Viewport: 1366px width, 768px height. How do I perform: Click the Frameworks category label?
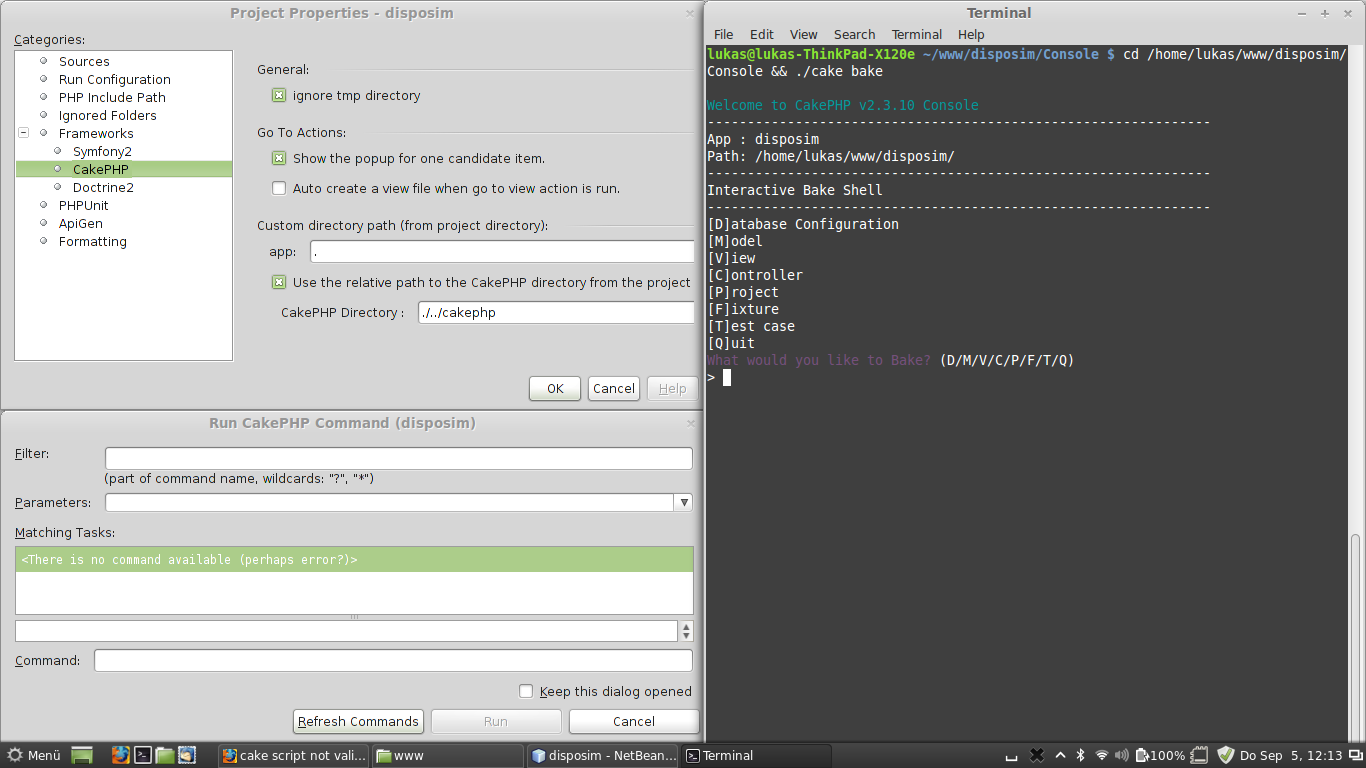[96, 133]
